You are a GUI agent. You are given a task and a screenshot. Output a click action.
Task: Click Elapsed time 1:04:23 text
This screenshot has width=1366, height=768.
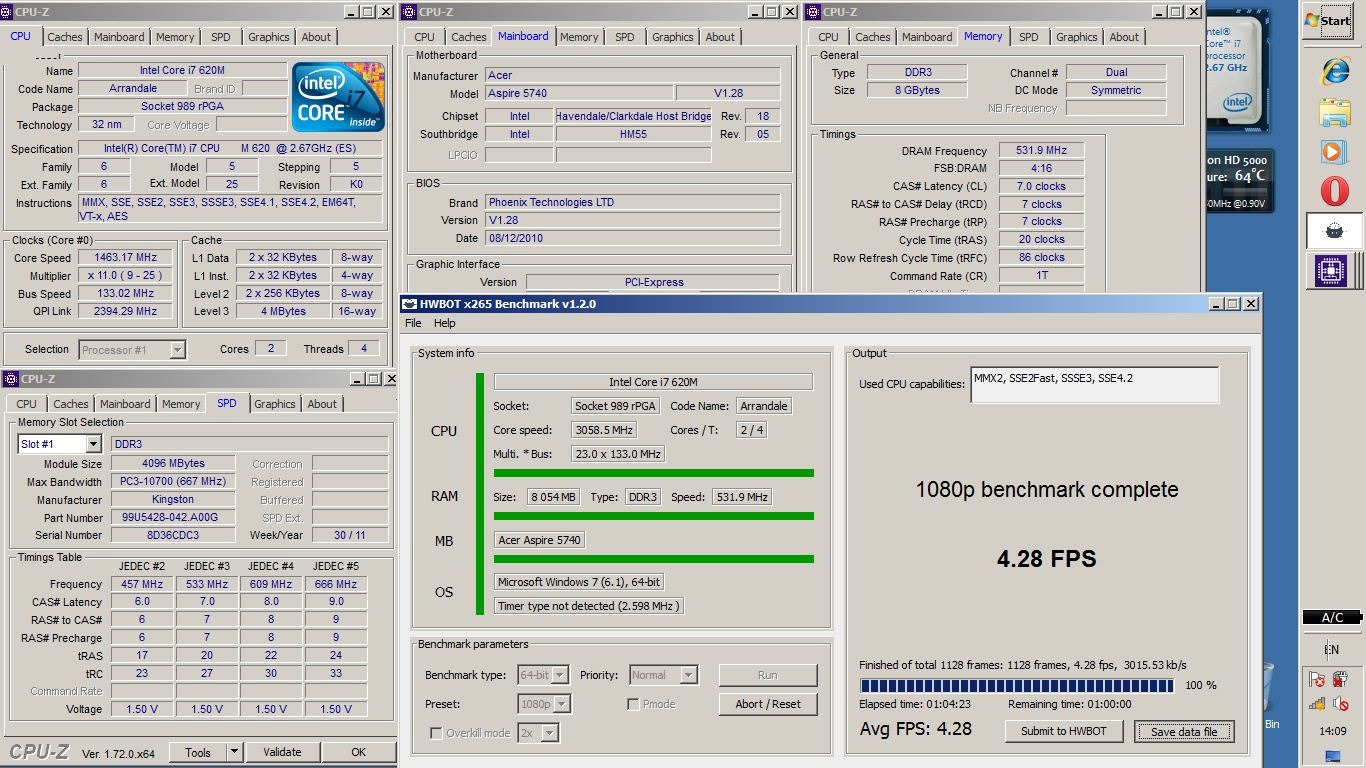915,704
